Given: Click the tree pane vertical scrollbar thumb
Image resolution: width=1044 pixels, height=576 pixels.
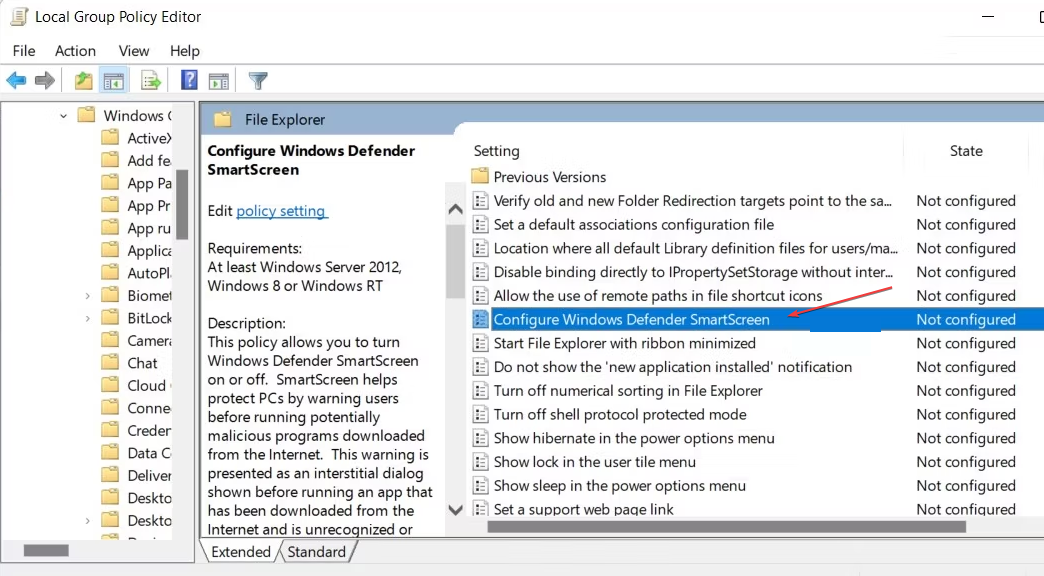Looking at the screenshot, I should pos(182,204).
